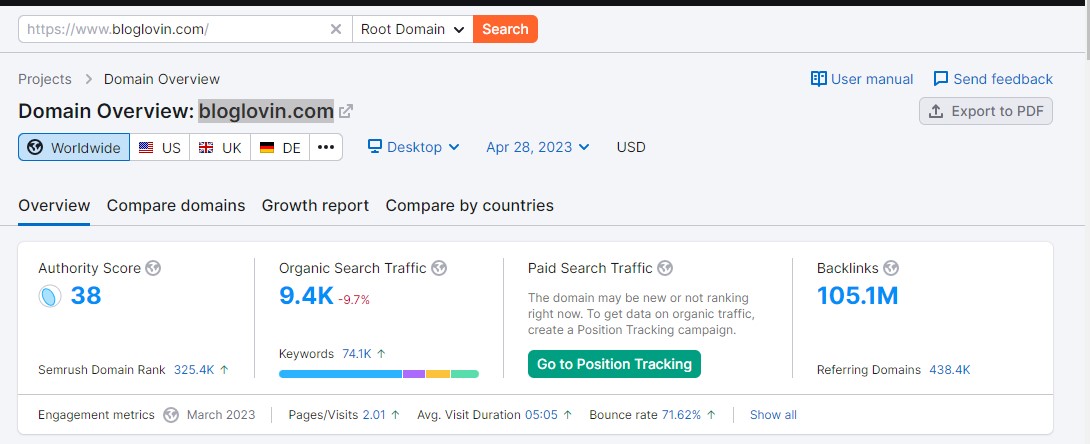Click the Worldwide globe icon
This screenshot has width=1090, height=444.
35,147
